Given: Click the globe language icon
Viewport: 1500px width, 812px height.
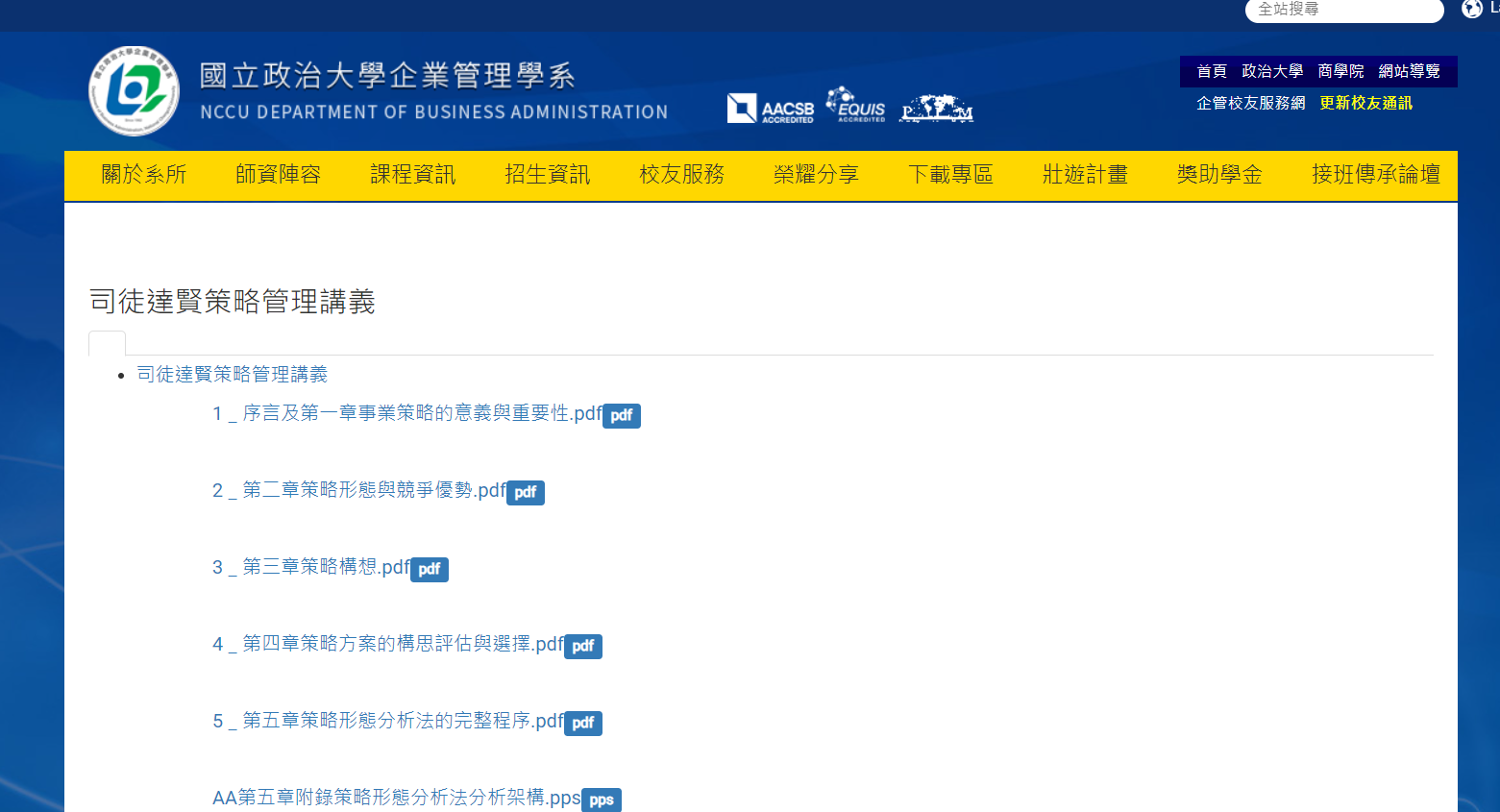Looking at the screenshot, I should coord(1472,9).
